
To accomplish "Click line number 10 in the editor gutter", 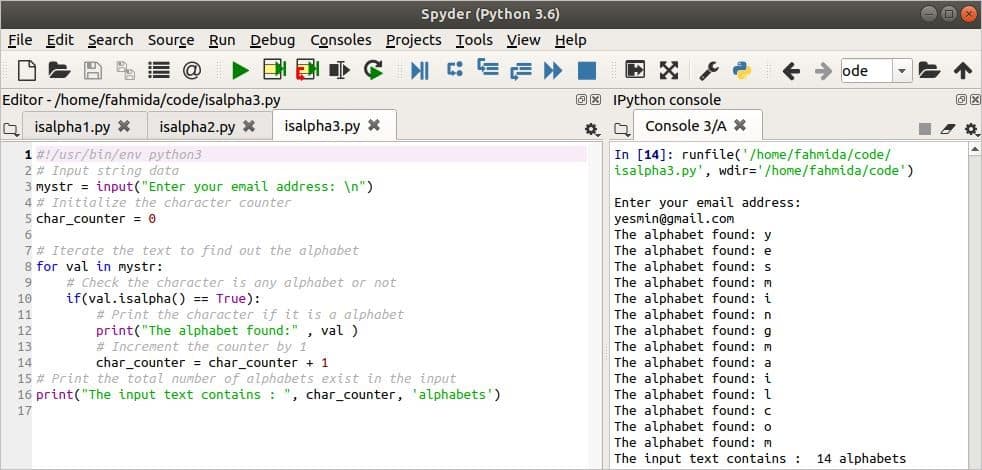I will coord(24,298).
